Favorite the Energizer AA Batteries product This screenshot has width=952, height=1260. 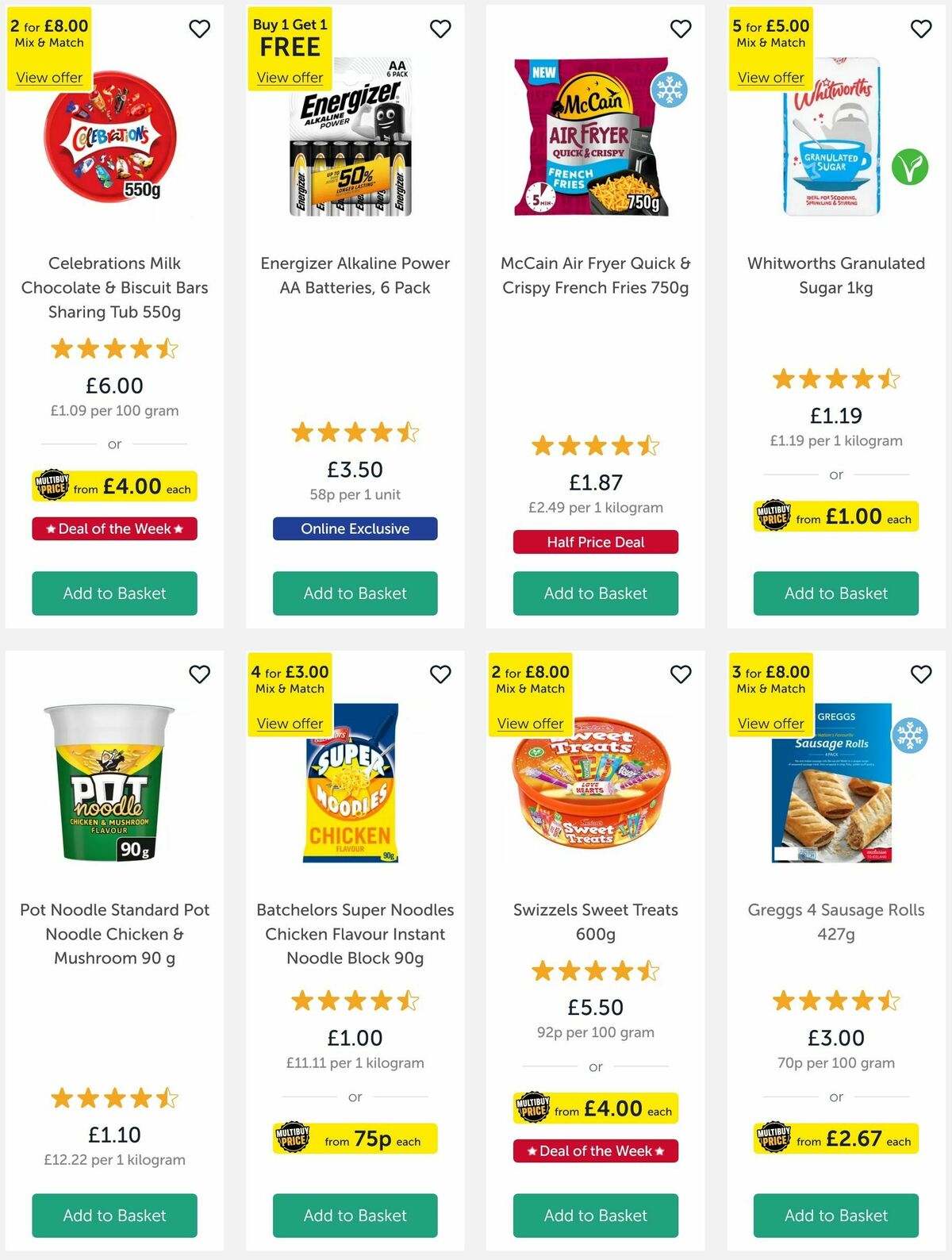[x=440, y=28]
